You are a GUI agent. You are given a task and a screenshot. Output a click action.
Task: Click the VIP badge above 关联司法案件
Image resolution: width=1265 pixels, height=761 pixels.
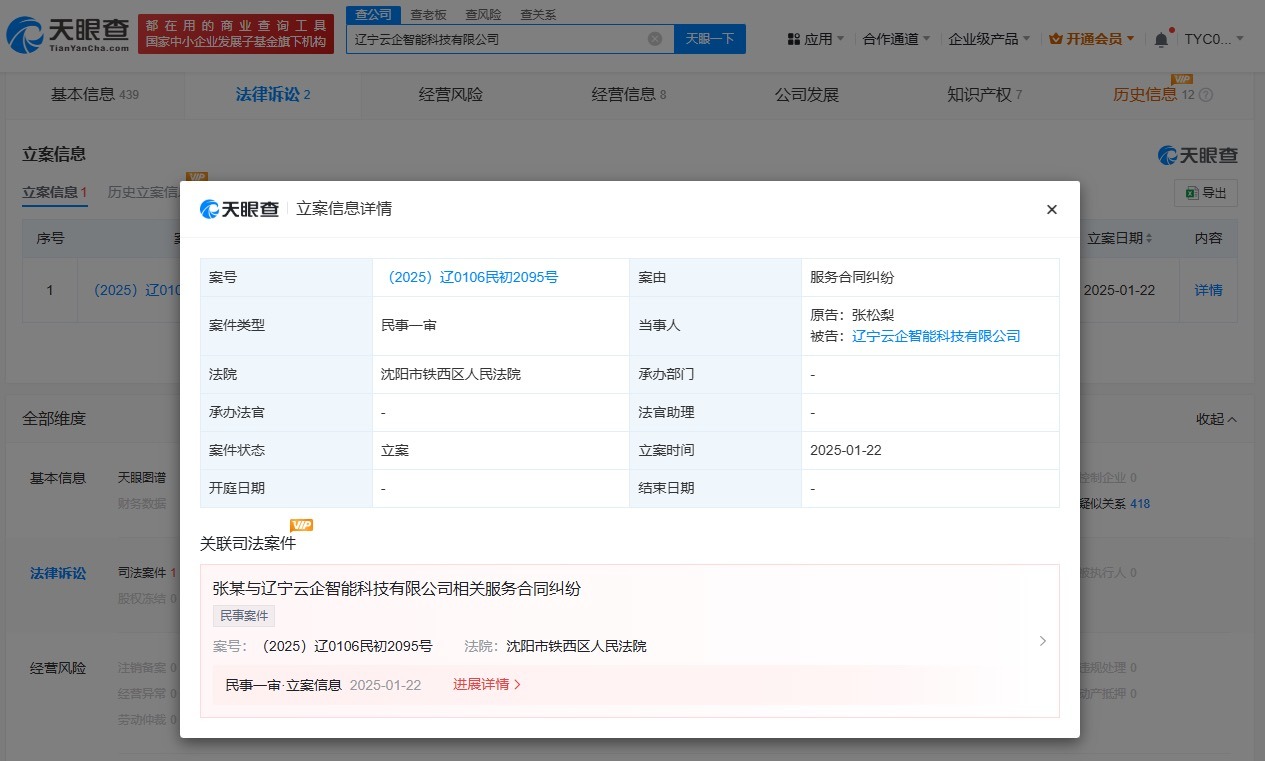click(x=302, y=524)
